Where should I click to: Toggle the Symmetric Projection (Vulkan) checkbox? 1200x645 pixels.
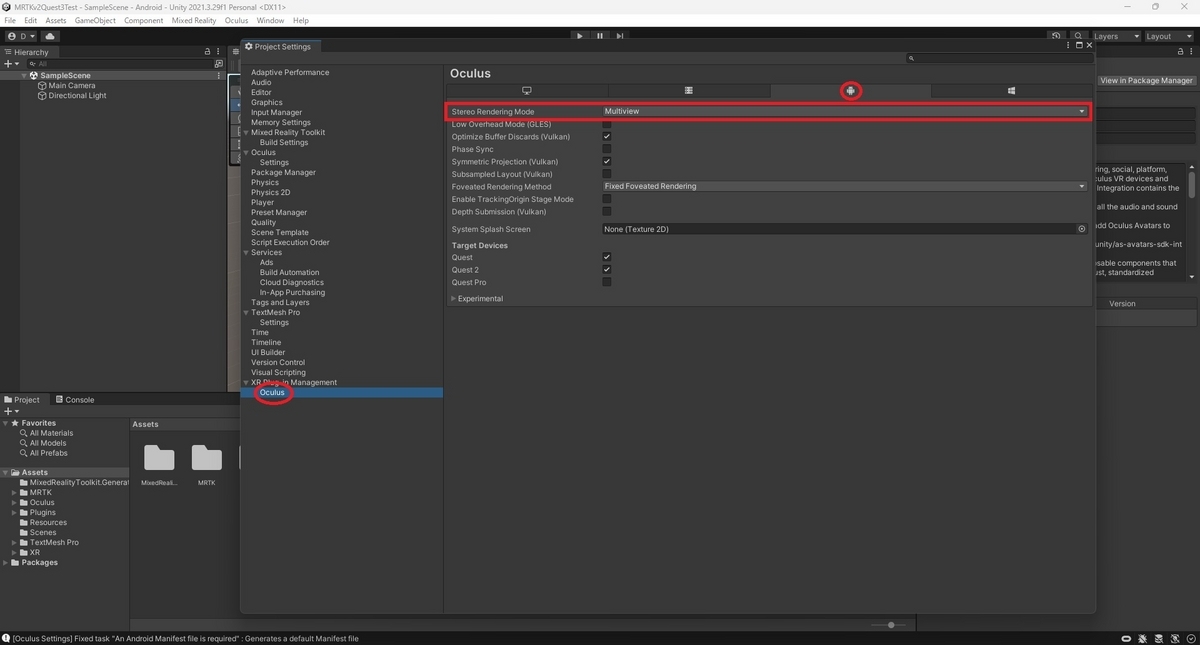tap(606, 161)
